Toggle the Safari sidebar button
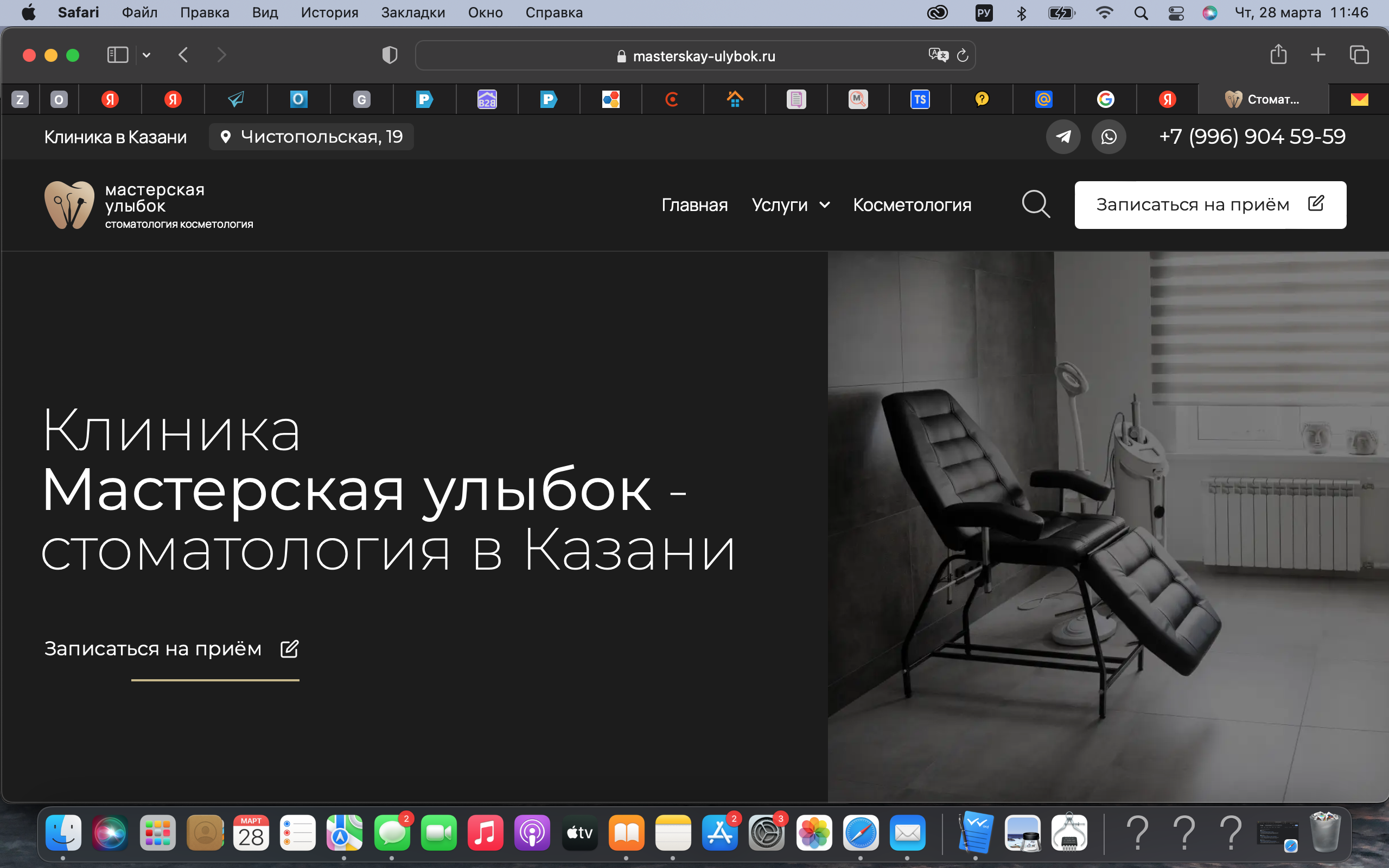The height and width of the screenshot is (868, 1389). point(118,55)
